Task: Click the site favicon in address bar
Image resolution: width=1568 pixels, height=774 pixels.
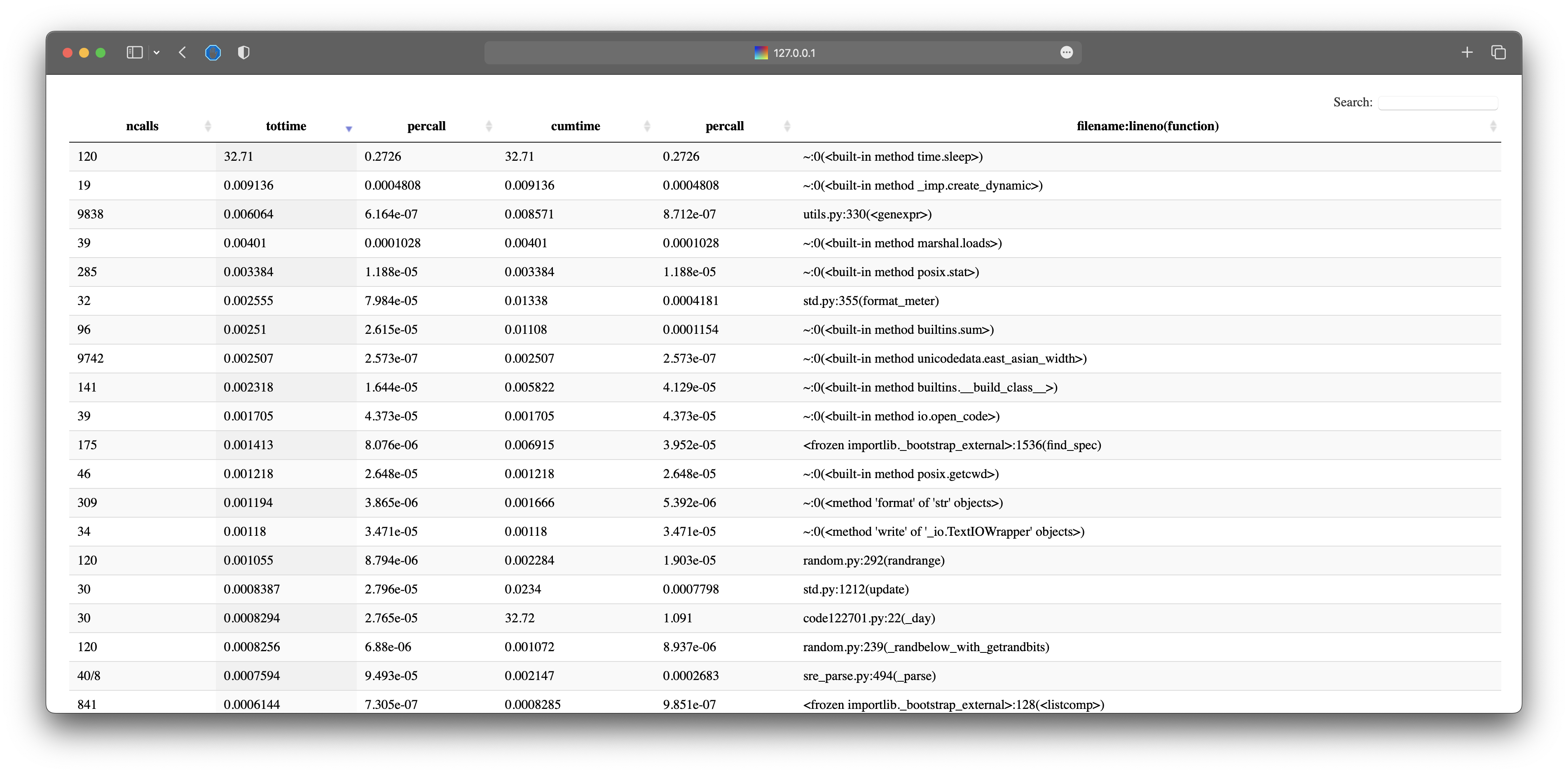Action: click(761, 53)
